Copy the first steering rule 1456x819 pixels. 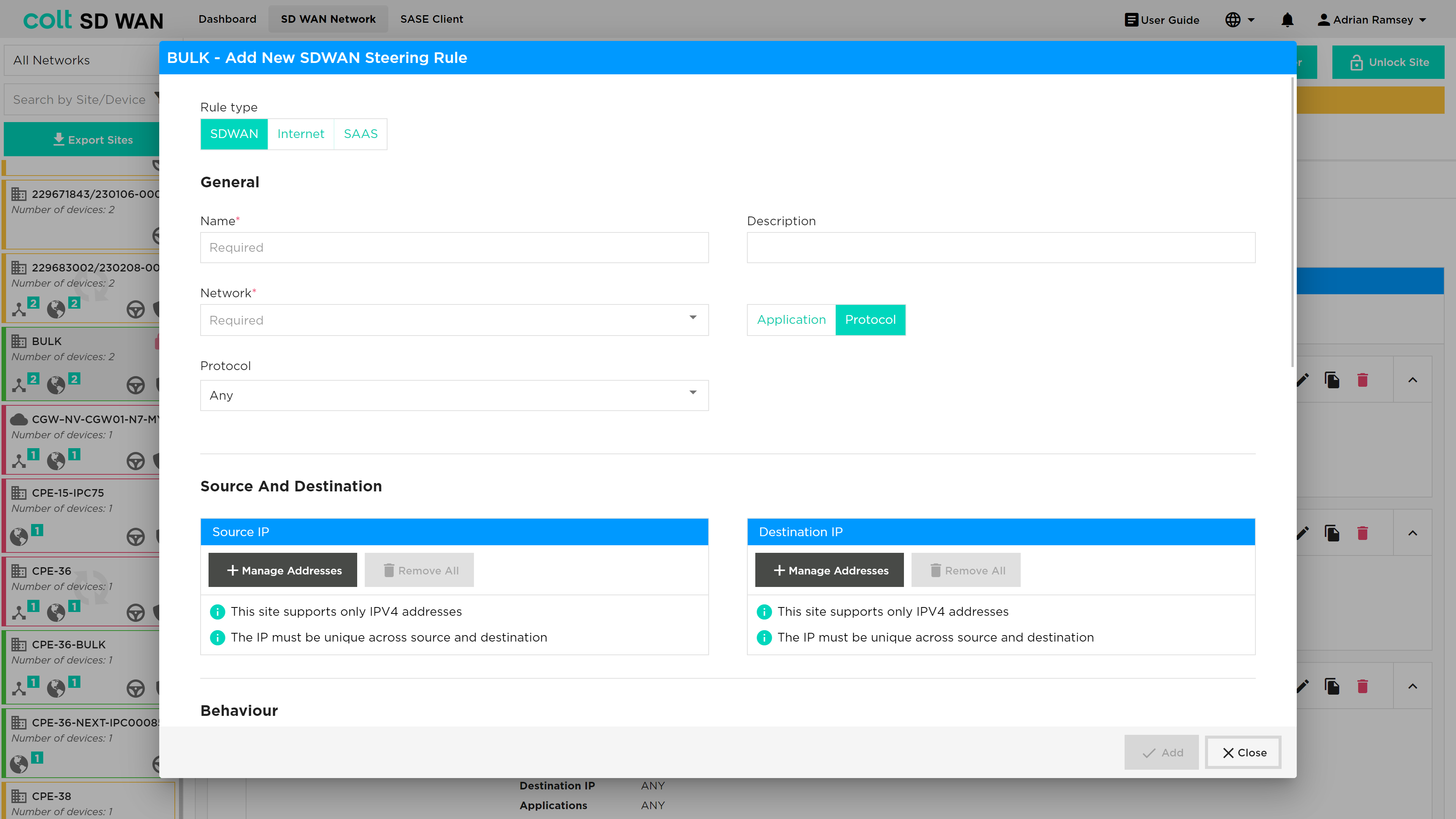point(1332,380)
